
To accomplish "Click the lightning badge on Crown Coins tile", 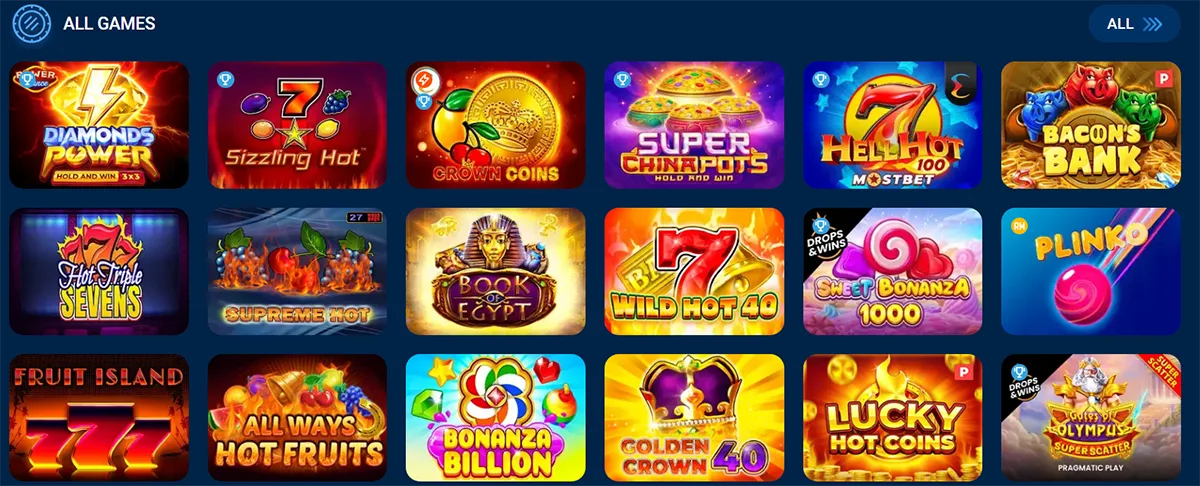I will click(424, 78).
